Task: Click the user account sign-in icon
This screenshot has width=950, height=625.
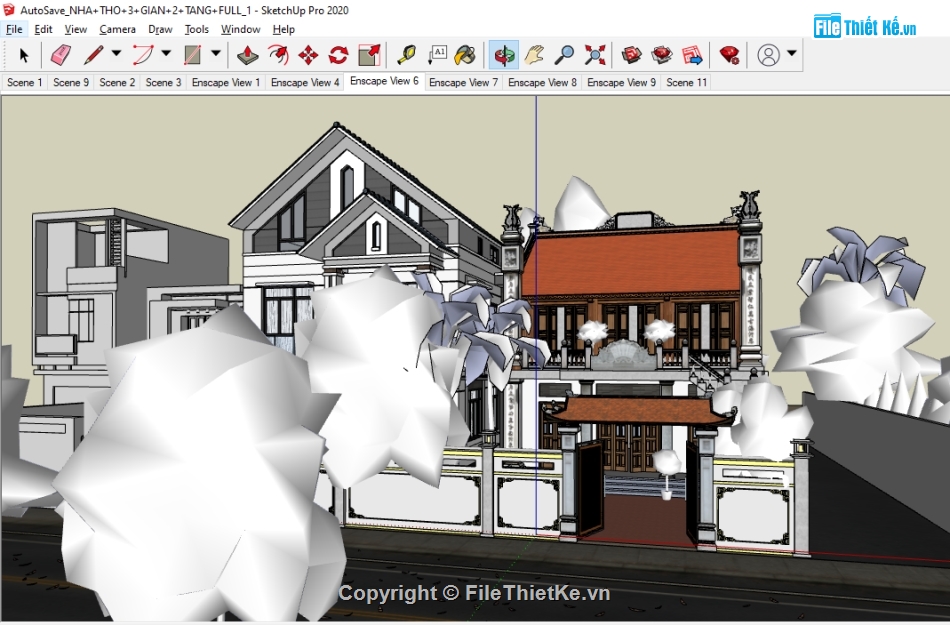Action: tap(768, 55)
